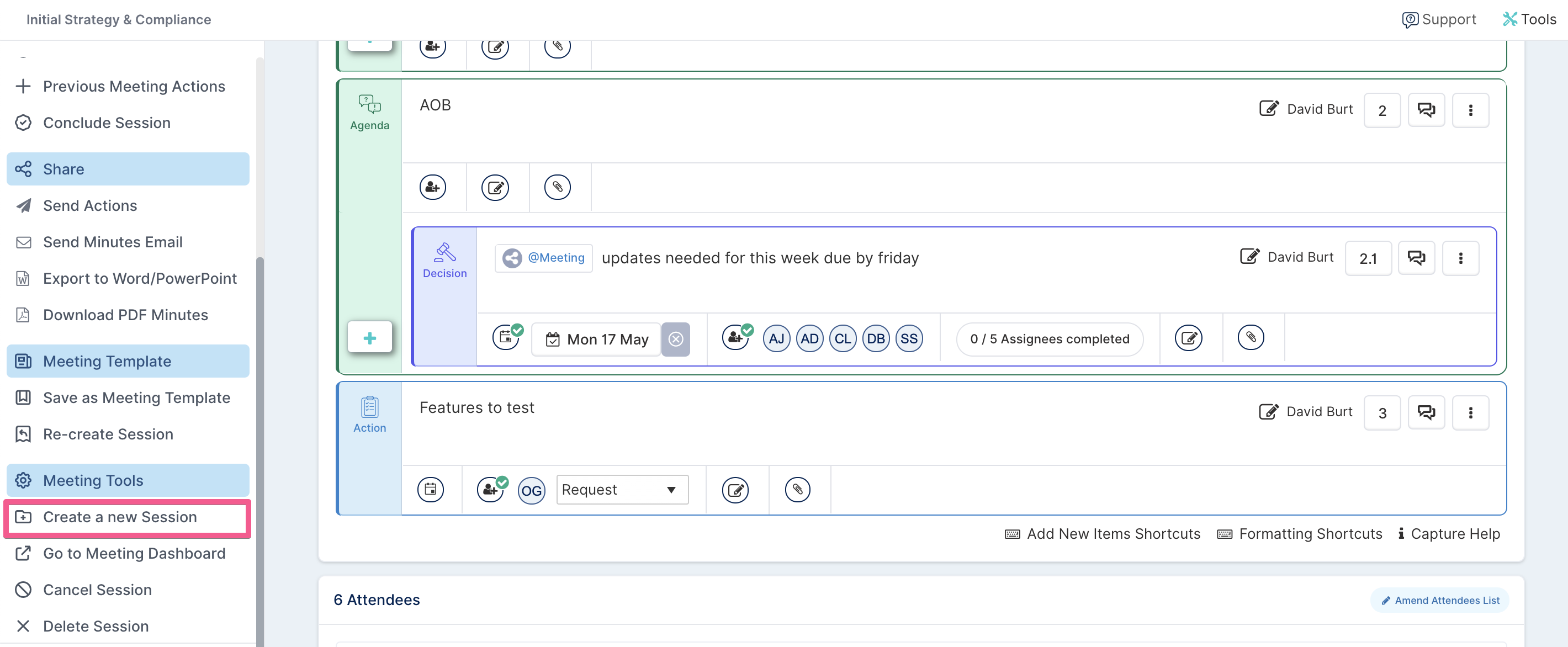Image resolution: width=1568 pixels, height=647 pixels.
Task: Click due date icon on decision item
Action: click(506, 338)
